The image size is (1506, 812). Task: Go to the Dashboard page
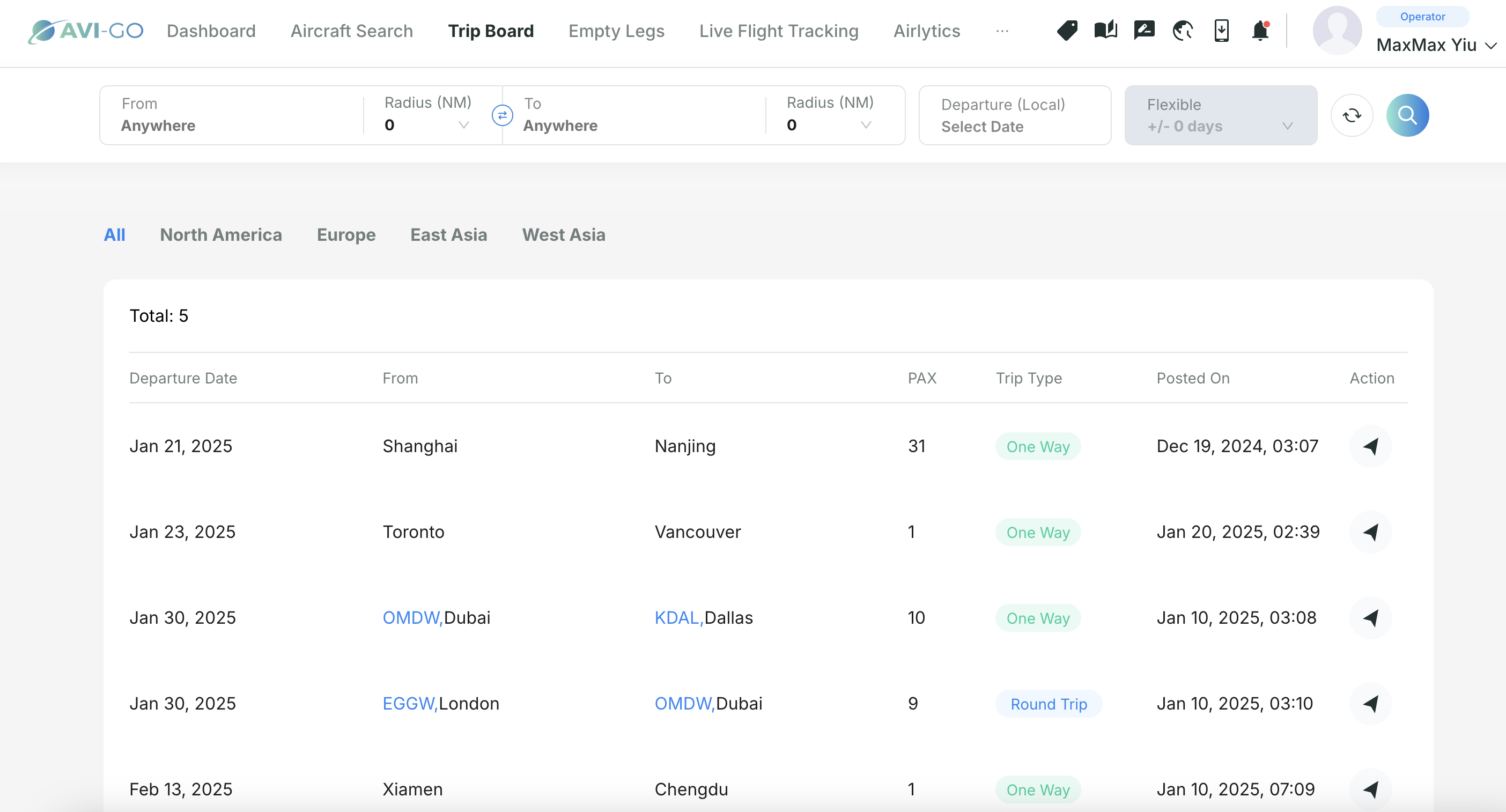click(211, 31)
